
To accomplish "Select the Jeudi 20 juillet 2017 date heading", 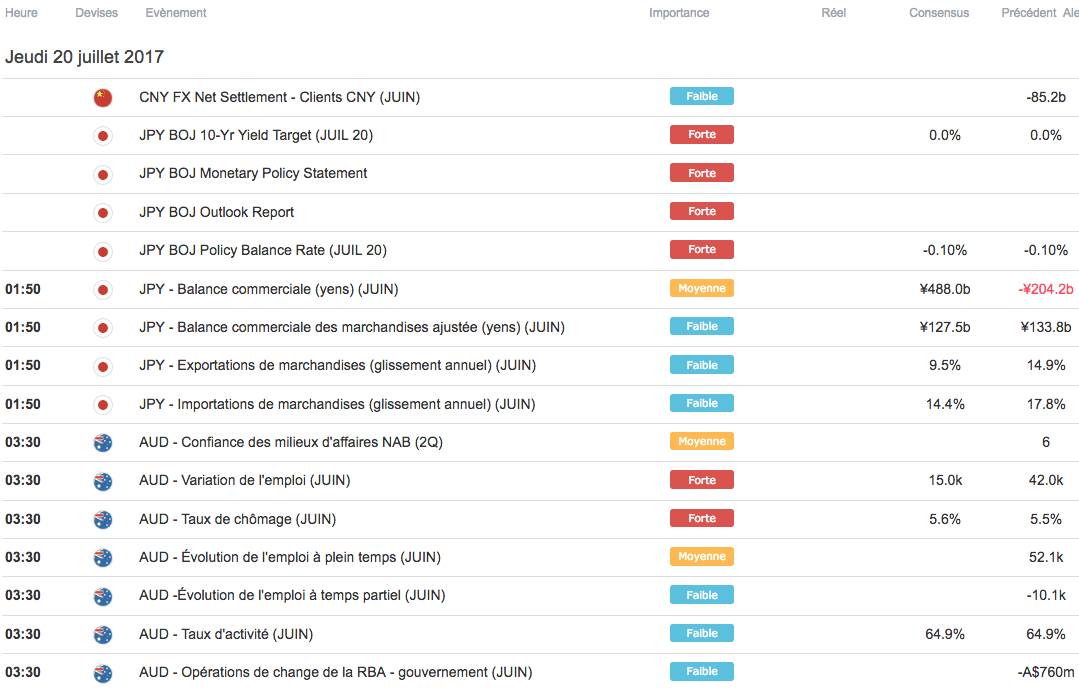I will coord(85,57).
